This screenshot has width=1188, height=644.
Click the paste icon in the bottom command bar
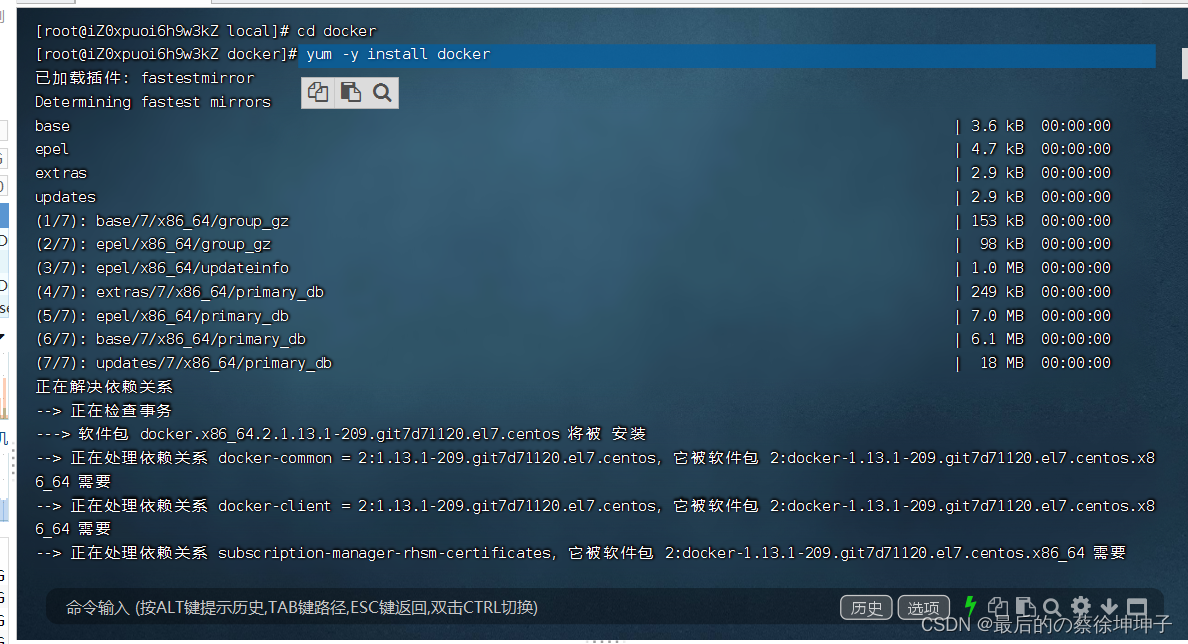tap(1025, 607)
